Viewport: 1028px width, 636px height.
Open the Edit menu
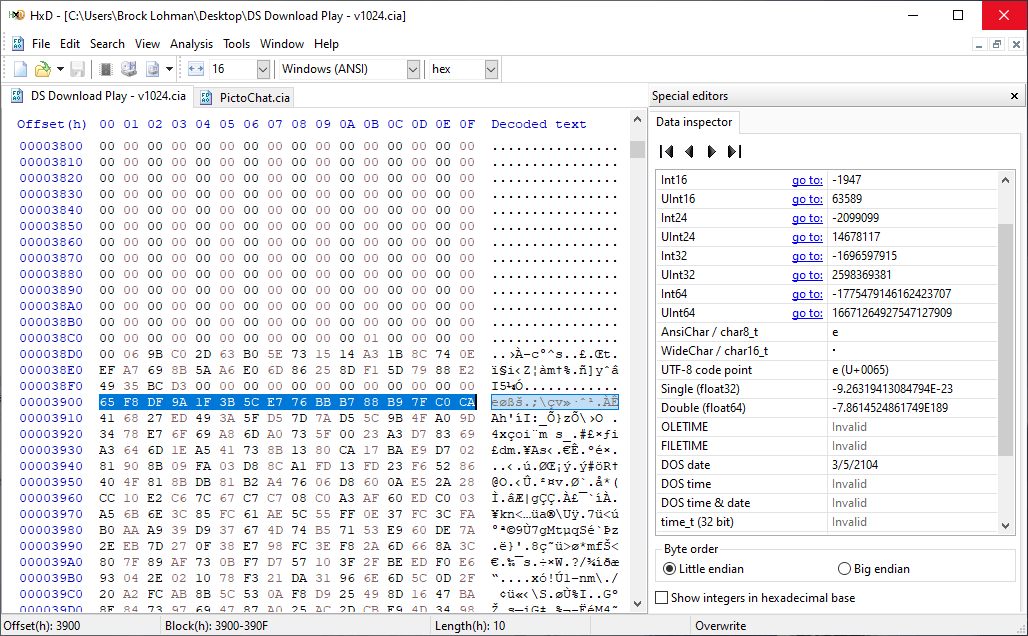pos(69,44)
